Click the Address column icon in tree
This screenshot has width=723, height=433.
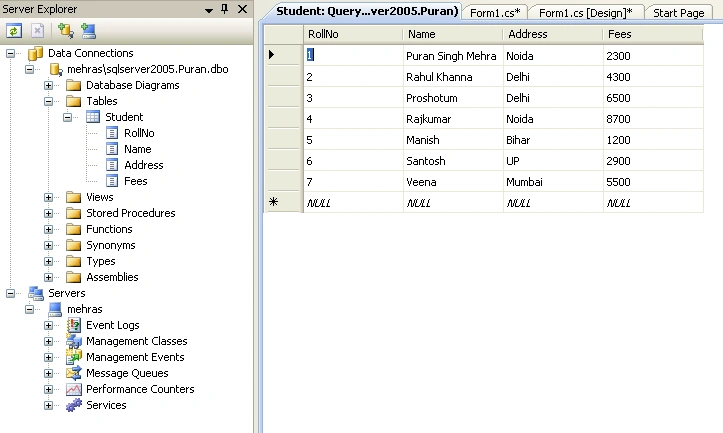click(112, 165)
